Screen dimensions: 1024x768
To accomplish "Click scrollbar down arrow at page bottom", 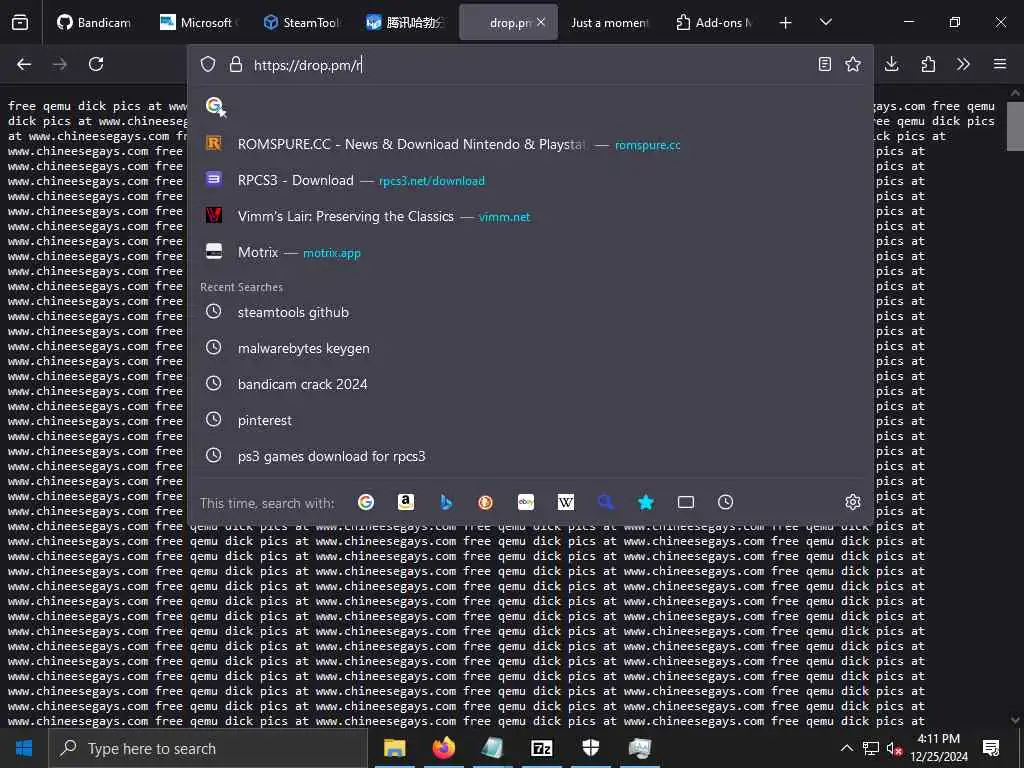I will [1015, 720].
